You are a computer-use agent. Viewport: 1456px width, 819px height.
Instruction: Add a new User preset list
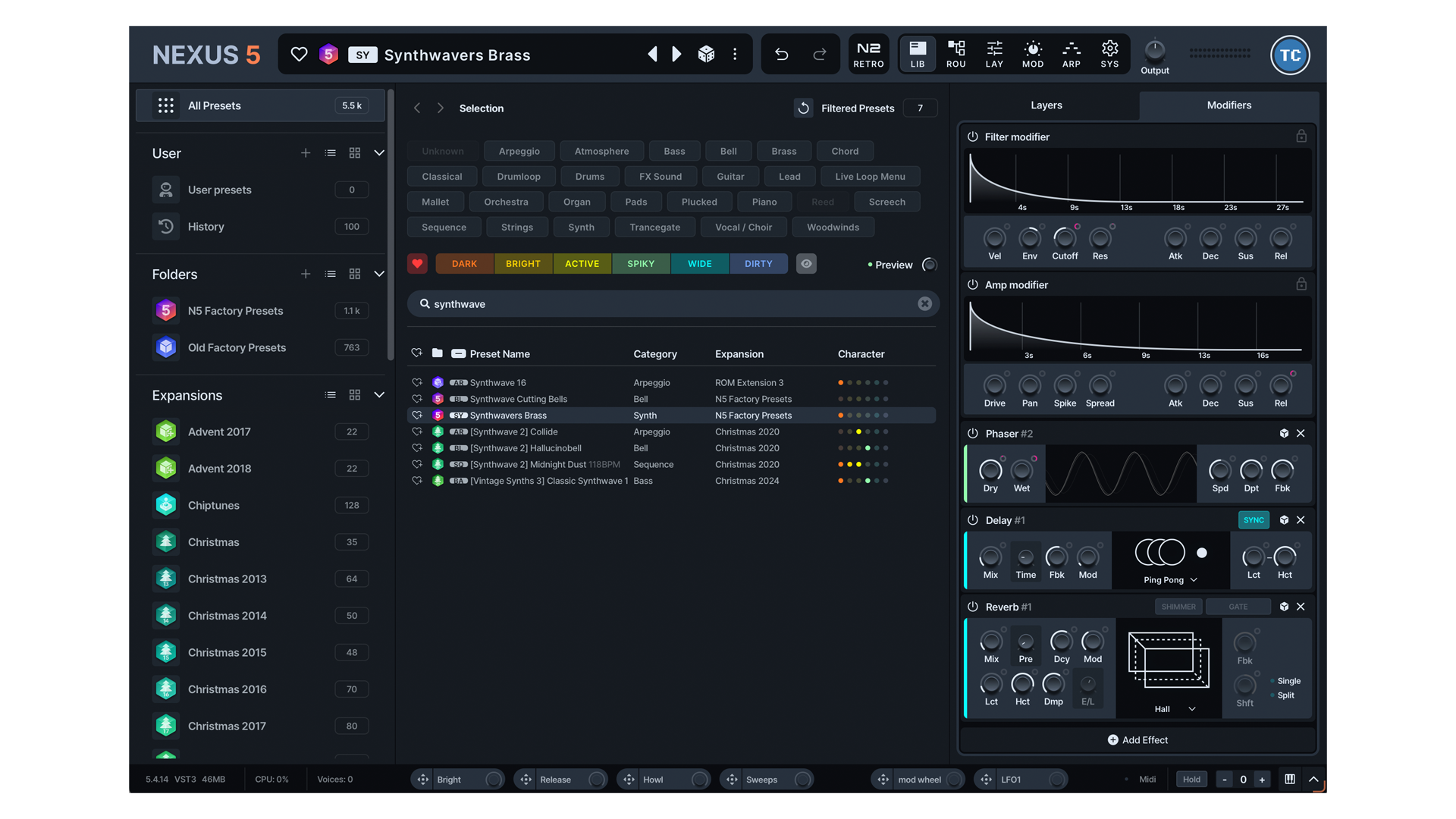click(306, 153)
